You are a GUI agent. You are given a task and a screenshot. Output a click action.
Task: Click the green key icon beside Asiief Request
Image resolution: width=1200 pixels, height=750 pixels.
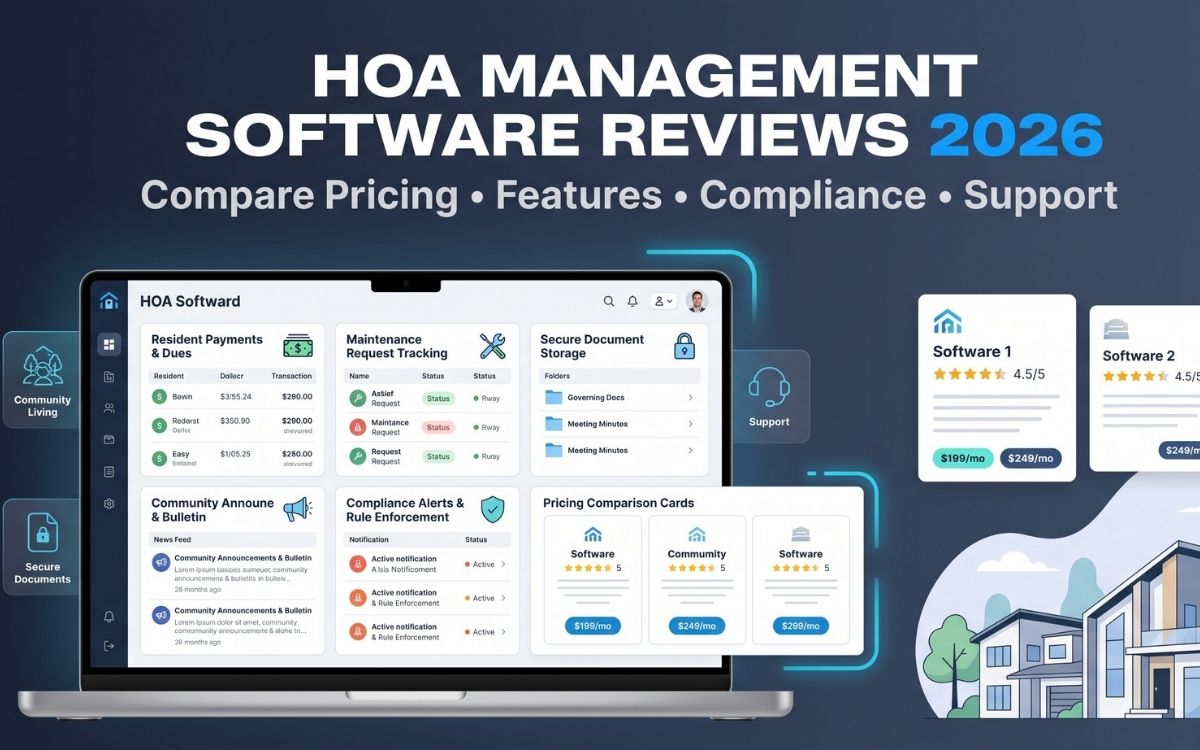[357, 398]
